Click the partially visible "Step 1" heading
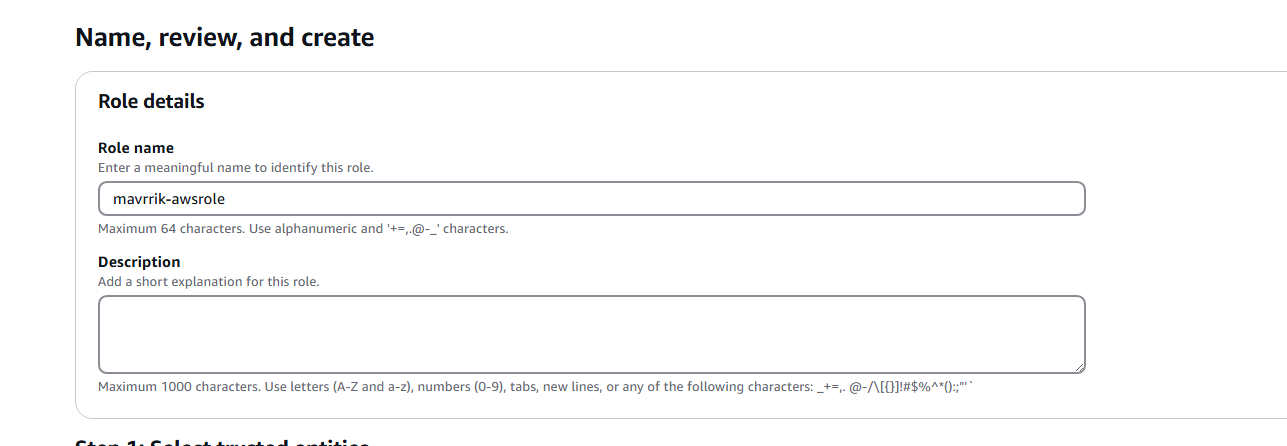Screen dimensions: 1287x446 click(x=222, y=443)
